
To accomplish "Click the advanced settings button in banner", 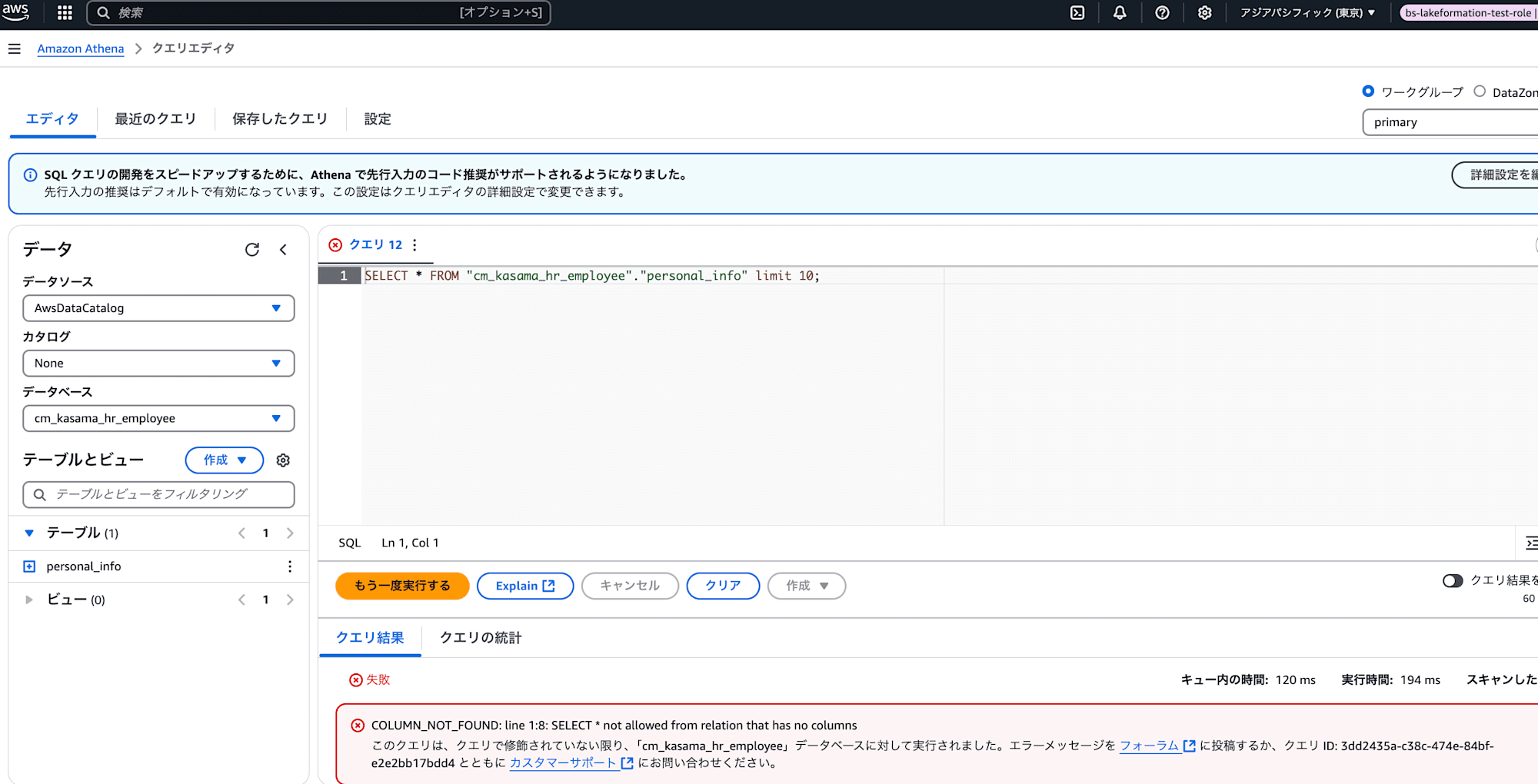I will coord(1494,175).
